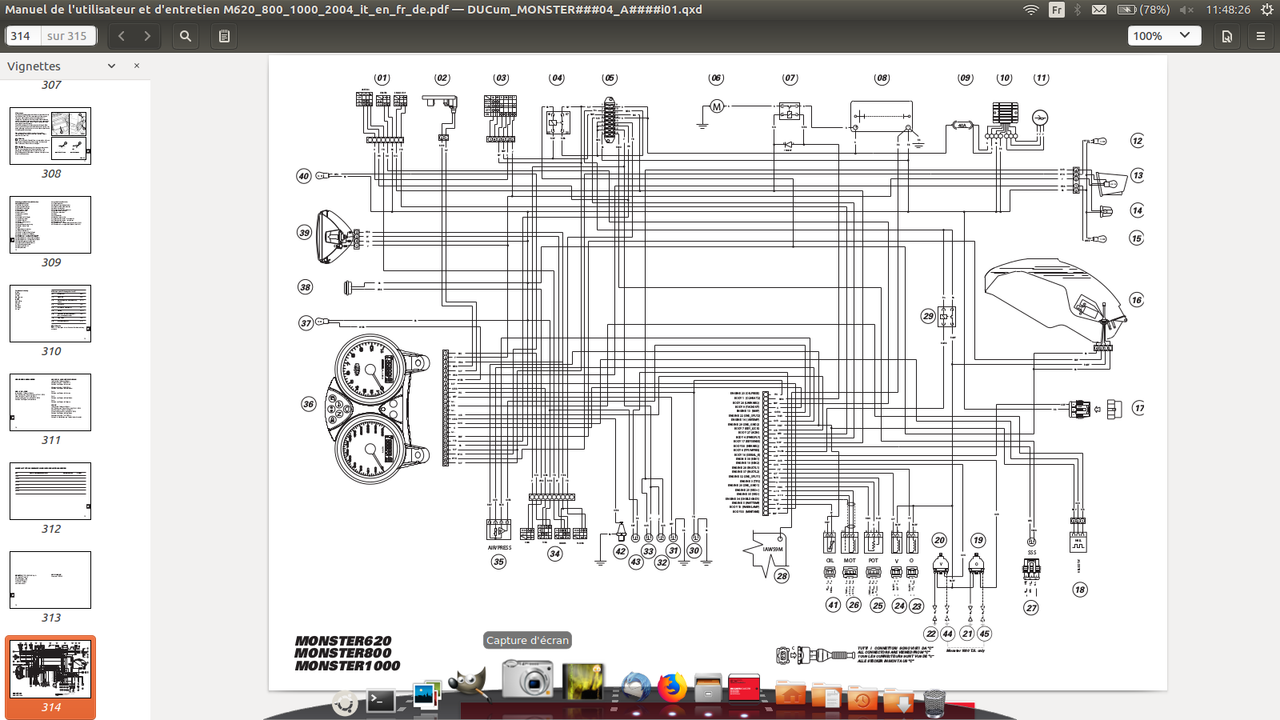The height and width of the screenshot is (720, 1280).
Task: Select page 308 thumbnail
Action: coord(50,135)
